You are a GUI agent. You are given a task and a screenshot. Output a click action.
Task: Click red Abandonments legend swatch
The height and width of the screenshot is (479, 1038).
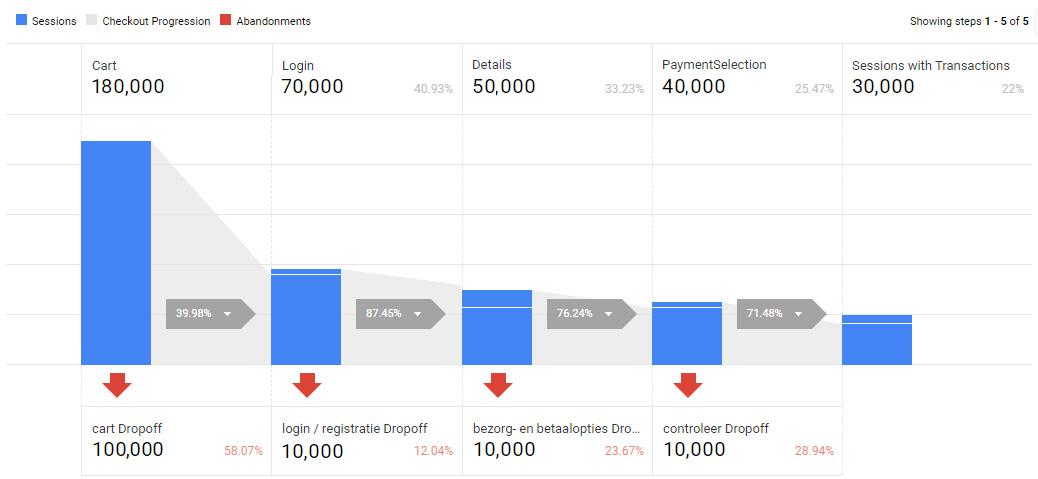click(225, 21)
